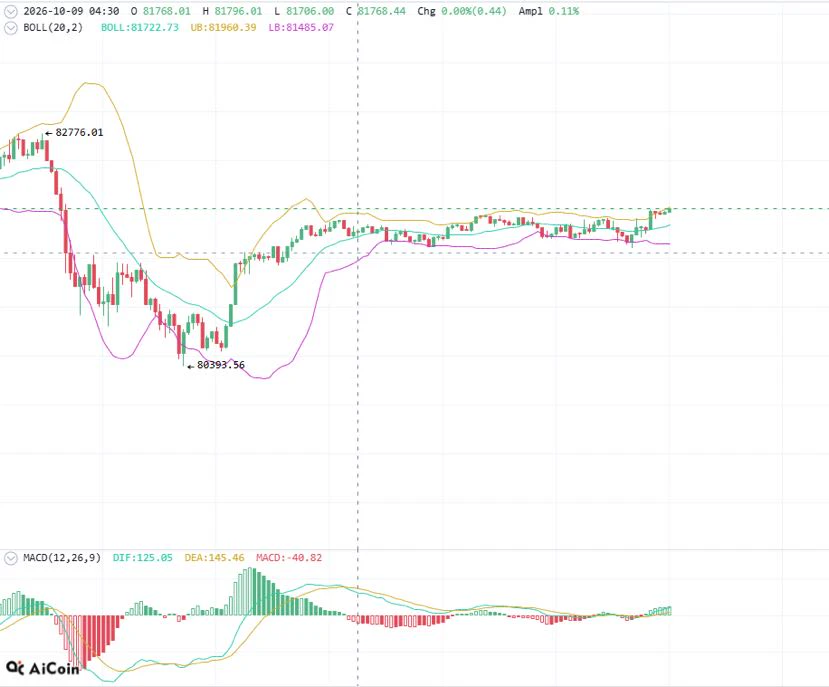Open the MACD(12,26,9) indicator label
Image resolution: width=829 pixels, height=687 pixels.
[62, 557]
